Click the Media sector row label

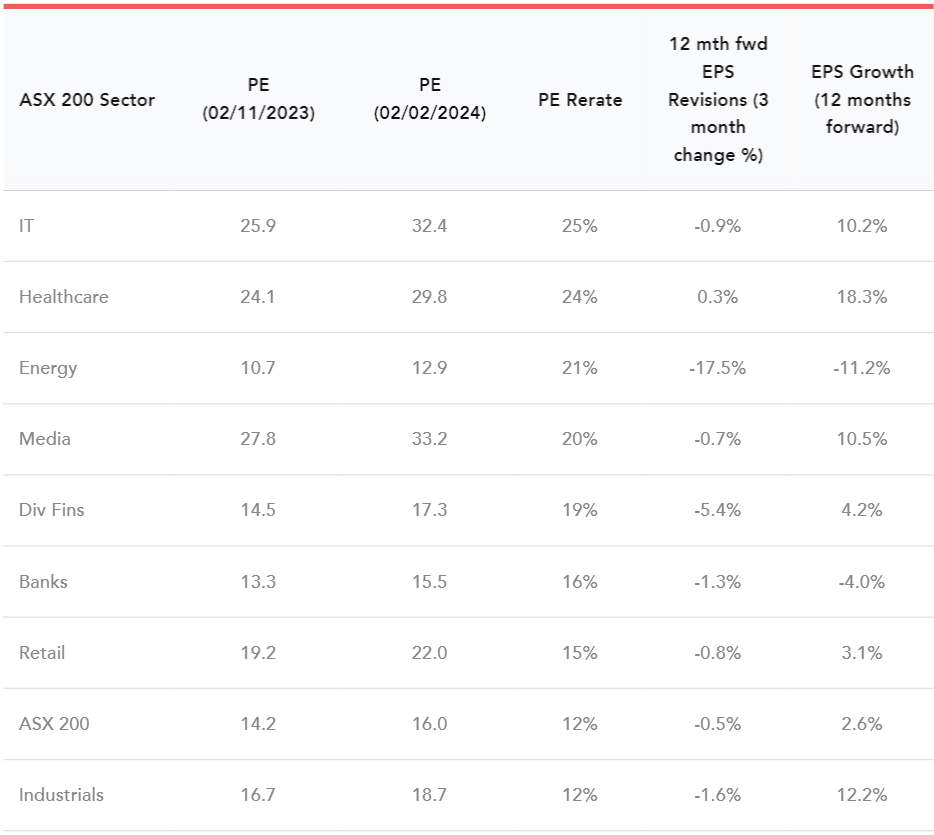pyautogui.click(x=45, y=439)
